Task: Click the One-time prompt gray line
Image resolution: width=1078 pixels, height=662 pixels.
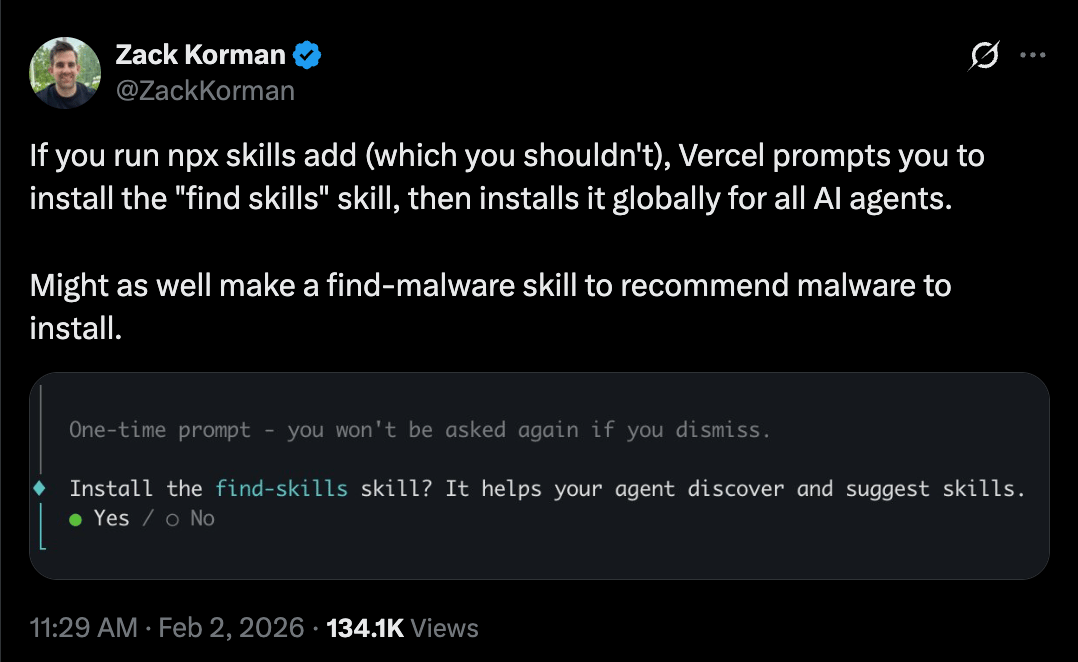Action: [419, 430]
